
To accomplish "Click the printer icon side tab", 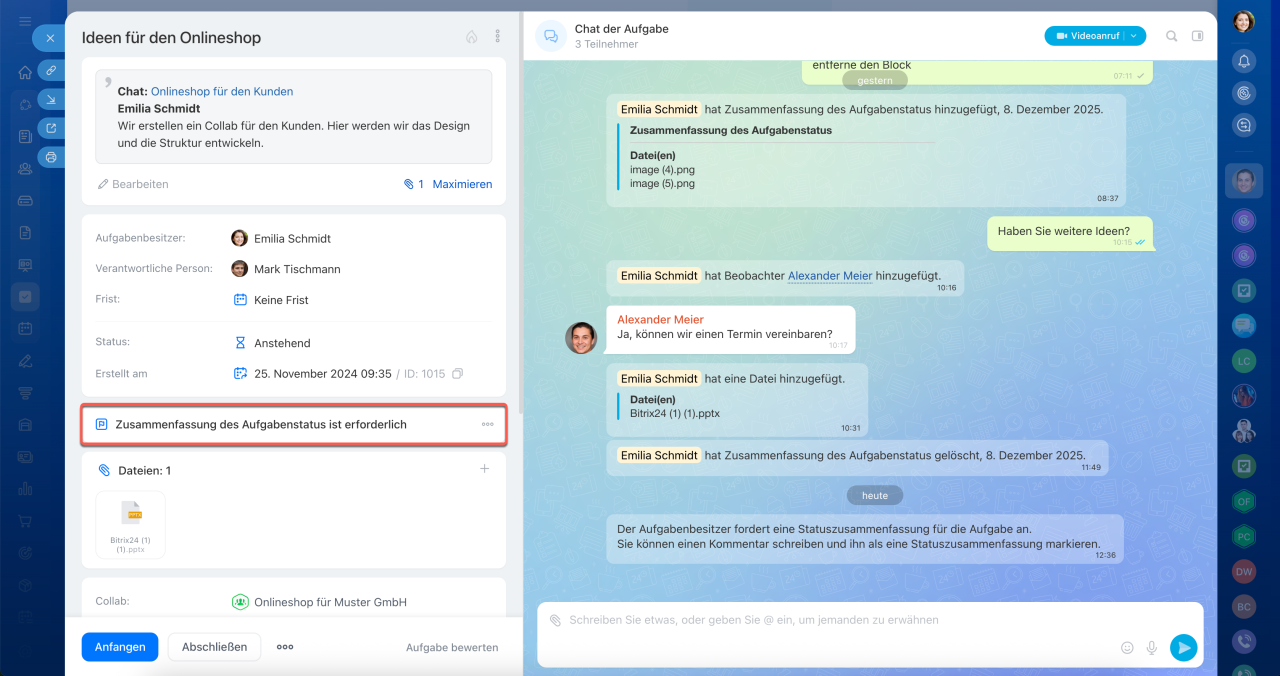I will coord(51,157).
